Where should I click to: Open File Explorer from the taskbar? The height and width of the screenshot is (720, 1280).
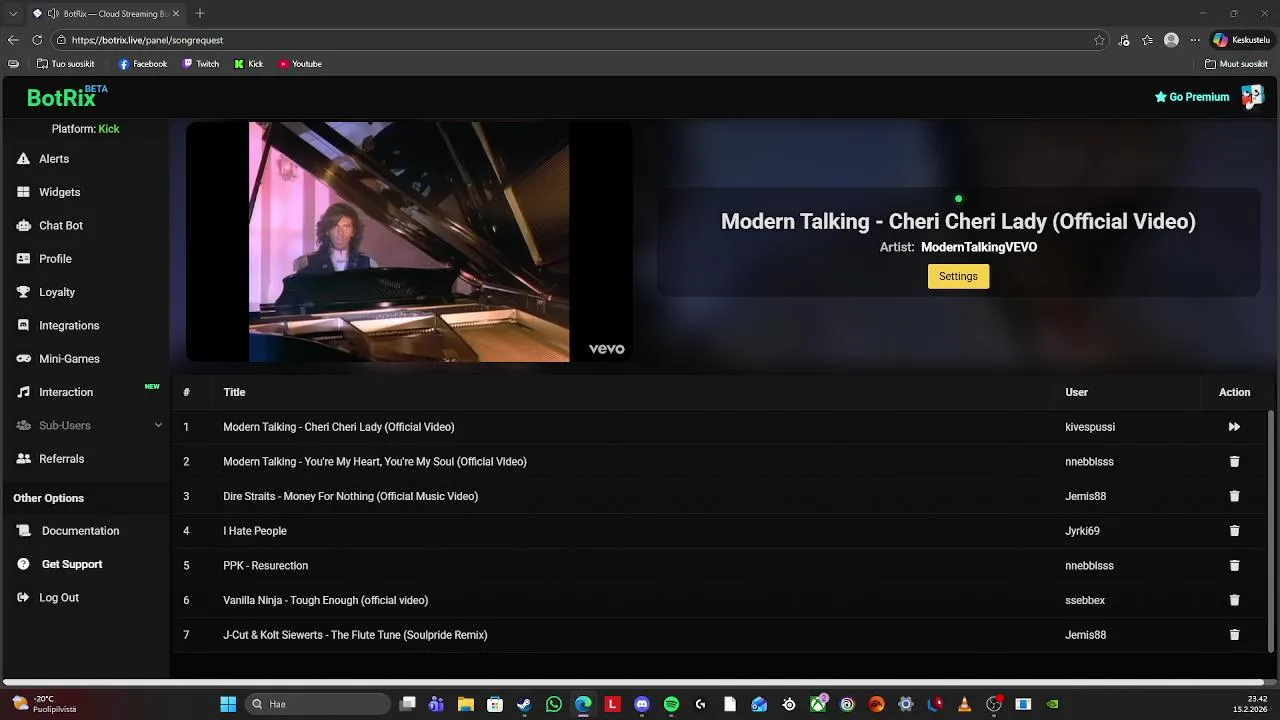tap(466, 704)
